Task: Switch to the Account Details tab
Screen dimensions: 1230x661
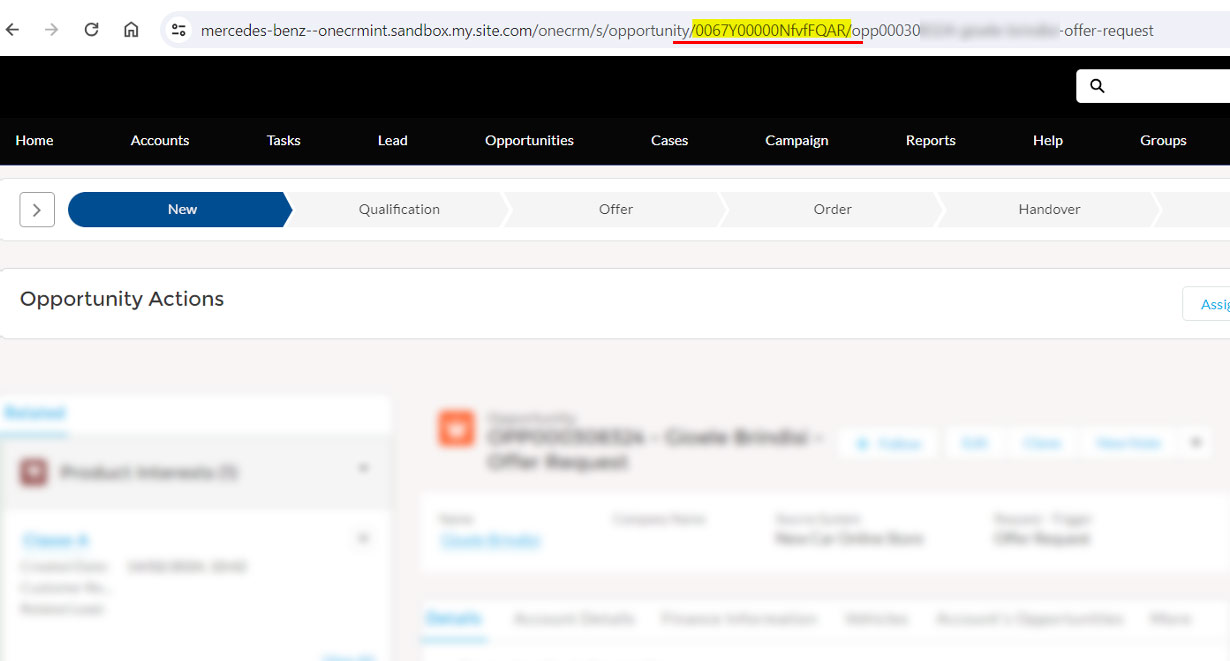Action: click(573, 619)
